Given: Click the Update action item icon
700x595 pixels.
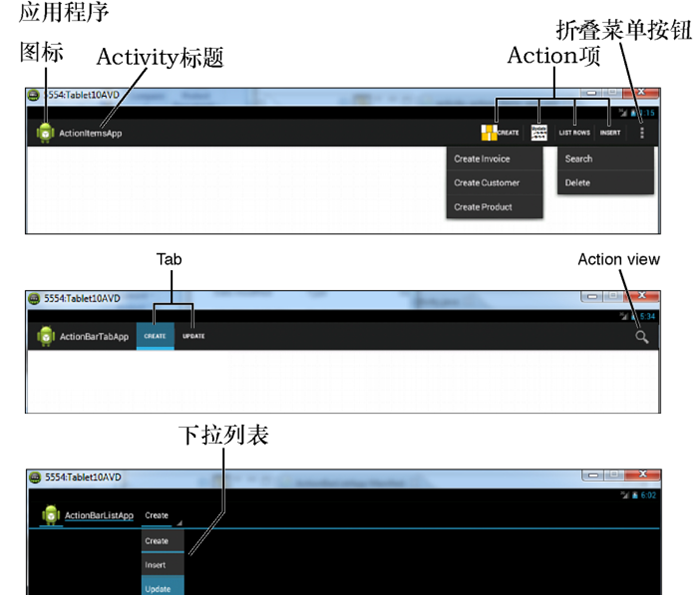Looking at the screenshot, I should [539, 133].
